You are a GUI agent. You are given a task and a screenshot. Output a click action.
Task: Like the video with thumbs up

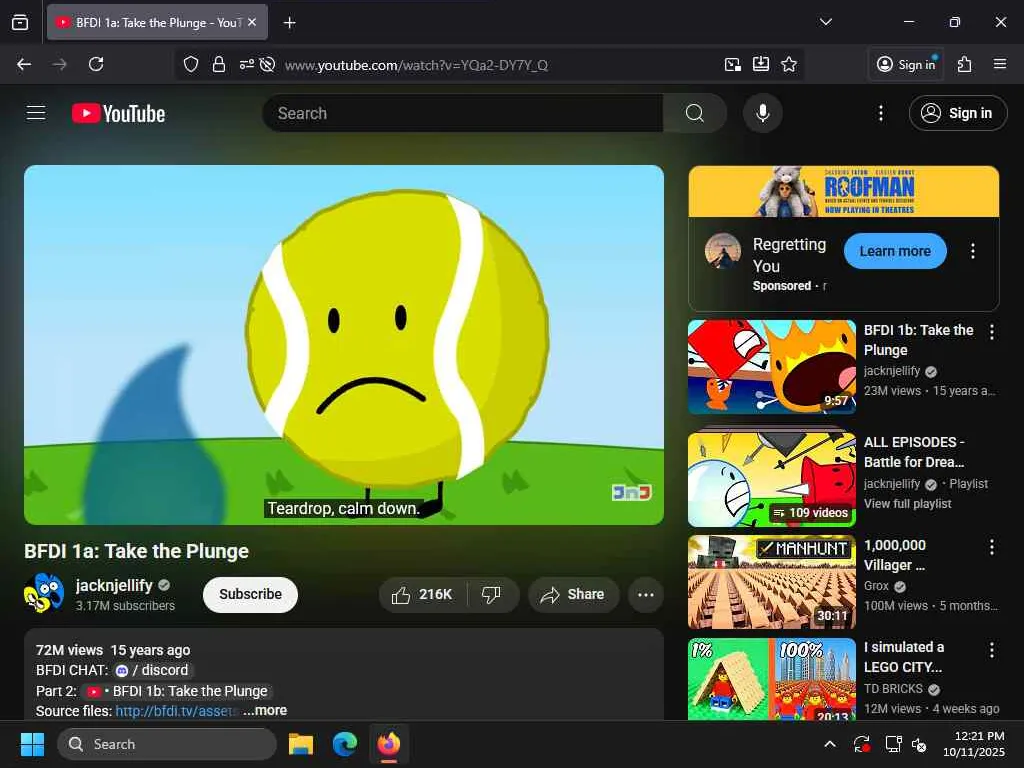pyautogui.click(x=422, y=594)
